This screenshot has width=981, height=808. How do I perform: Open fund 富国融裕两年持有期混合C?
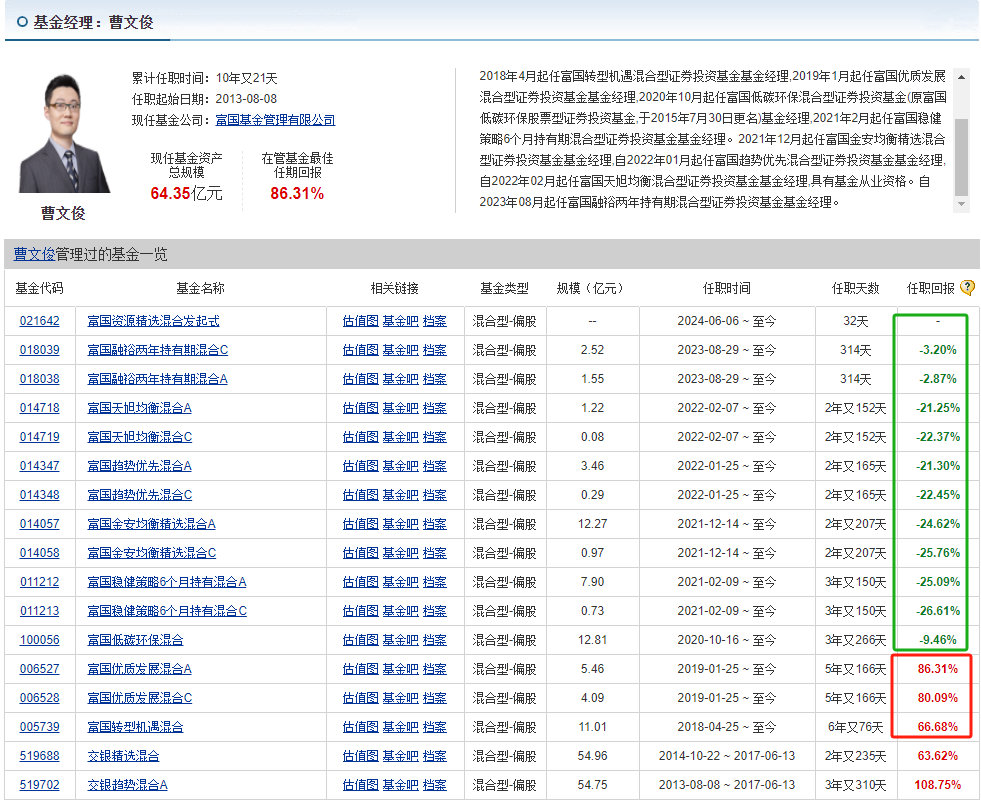click(158, 350)
